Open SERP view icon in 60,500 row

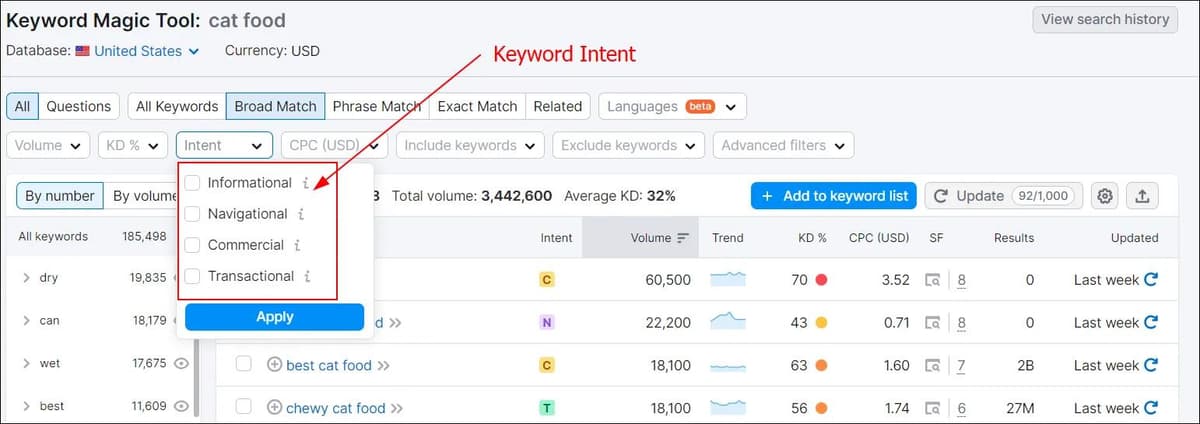click(x=933, y=280)
